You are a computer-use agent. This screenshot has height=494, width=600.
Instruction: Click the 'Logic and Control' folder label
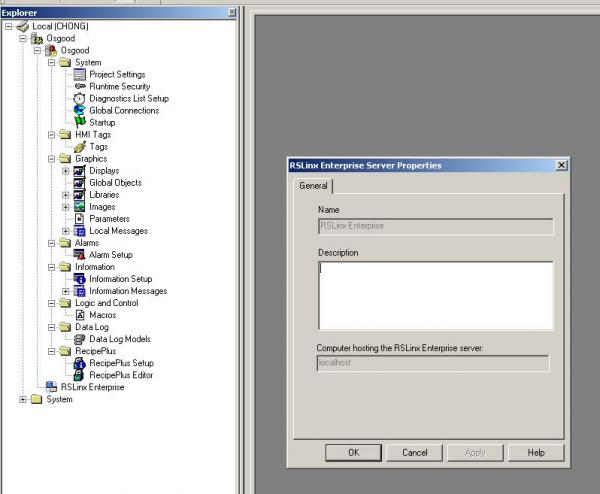pos(107,303)
